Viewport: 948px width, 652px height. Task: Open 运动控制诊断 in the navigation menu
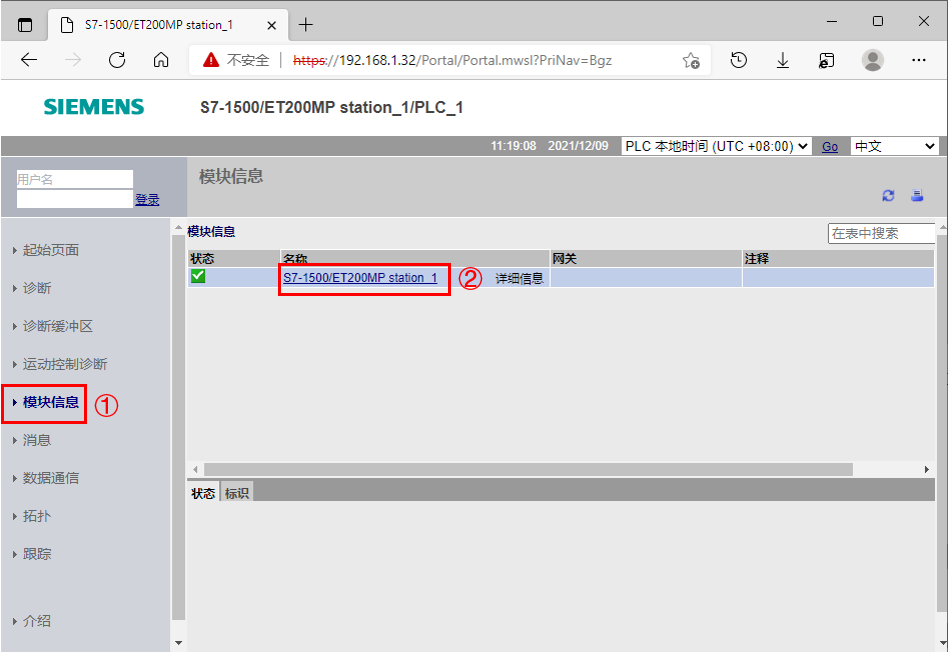(65, 364)
